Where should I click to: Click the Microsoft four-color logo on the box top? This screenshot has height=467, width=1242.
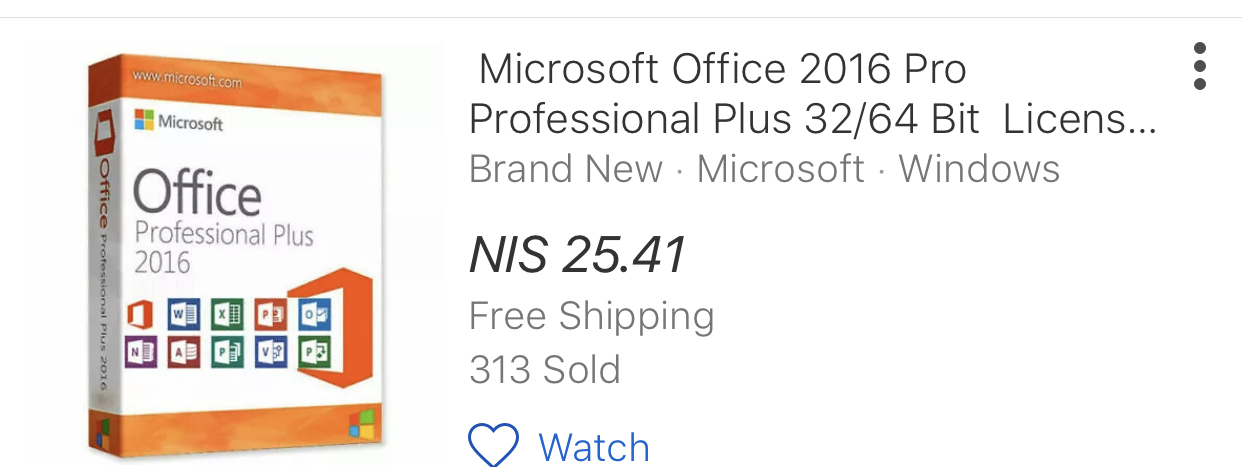pyautogui.click(x=144, y=121)
